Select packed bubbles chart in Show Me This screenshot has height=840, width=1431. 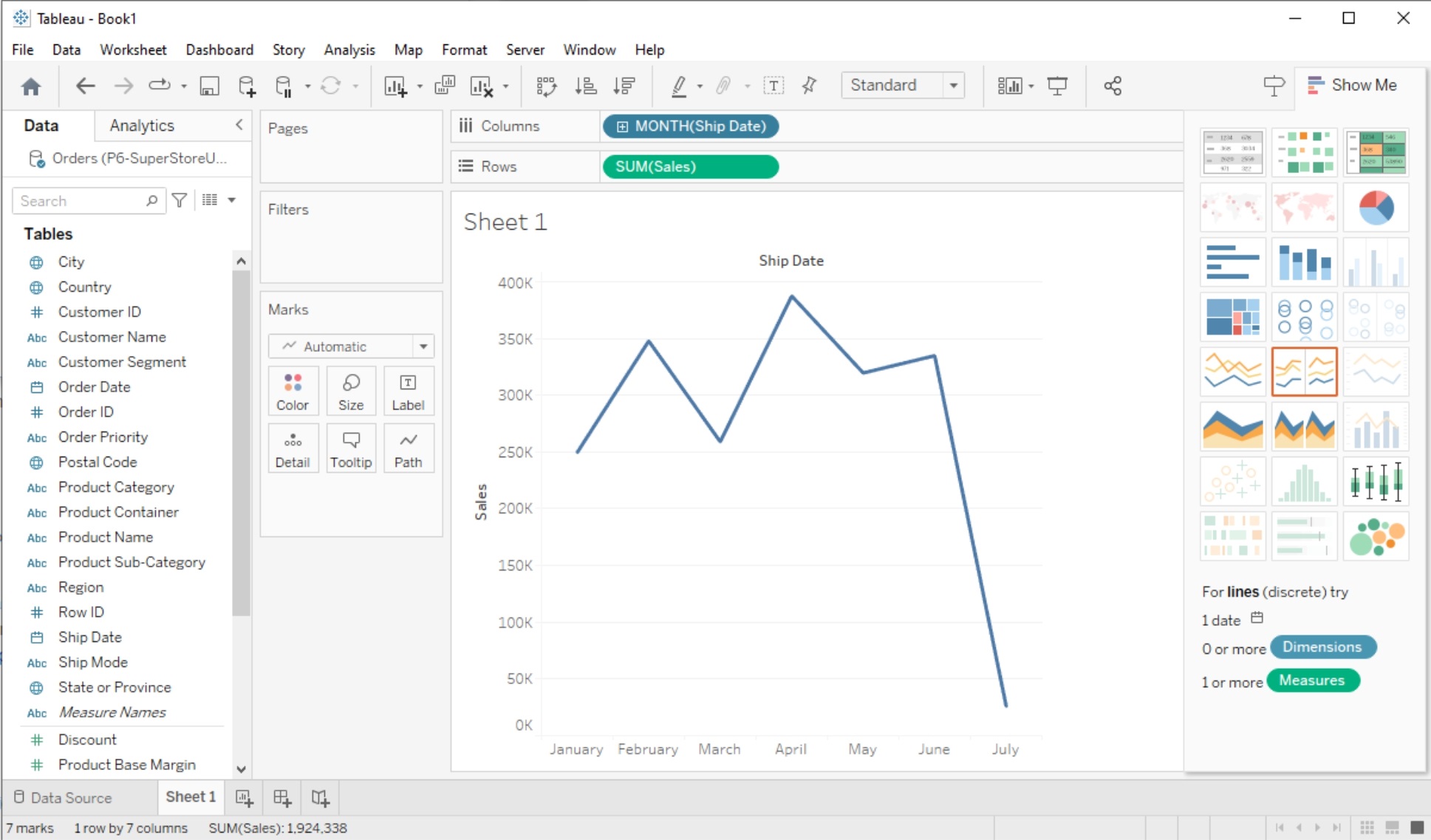pyautogui.click(x=1376, y=536)
